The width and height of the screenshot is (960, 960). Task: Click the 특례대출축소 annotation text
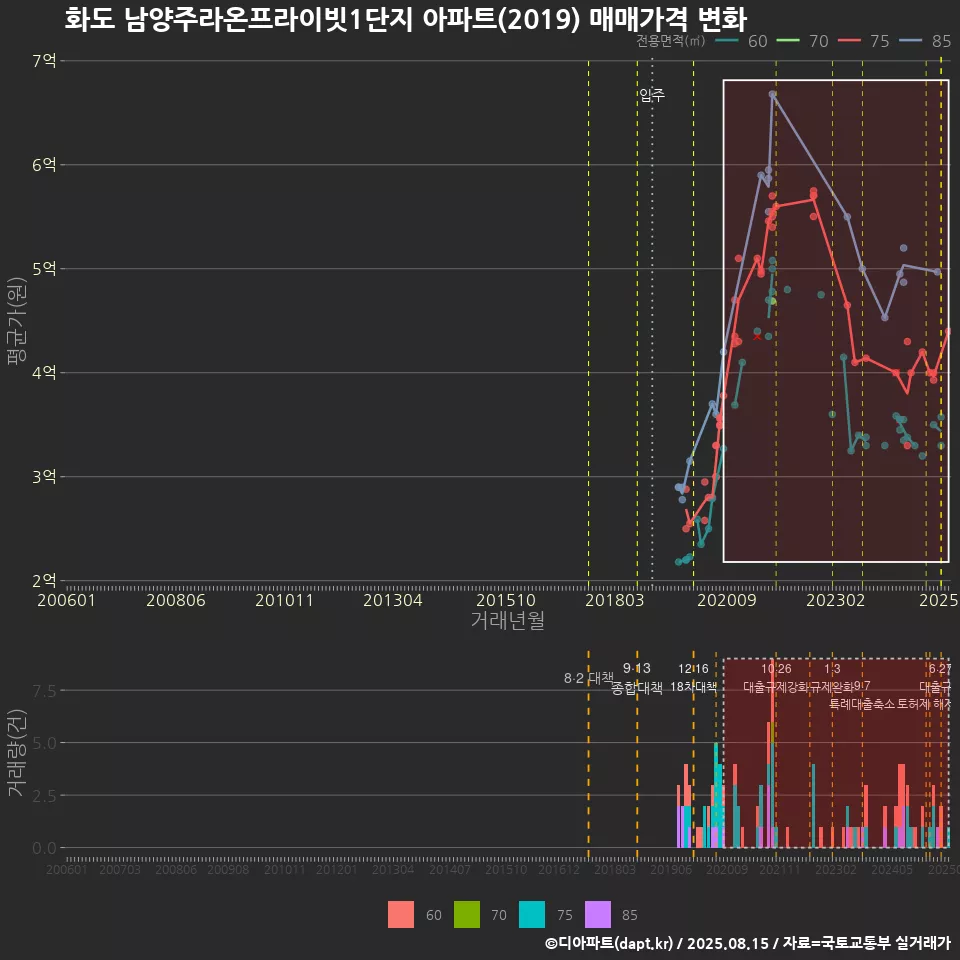[862, 704]
